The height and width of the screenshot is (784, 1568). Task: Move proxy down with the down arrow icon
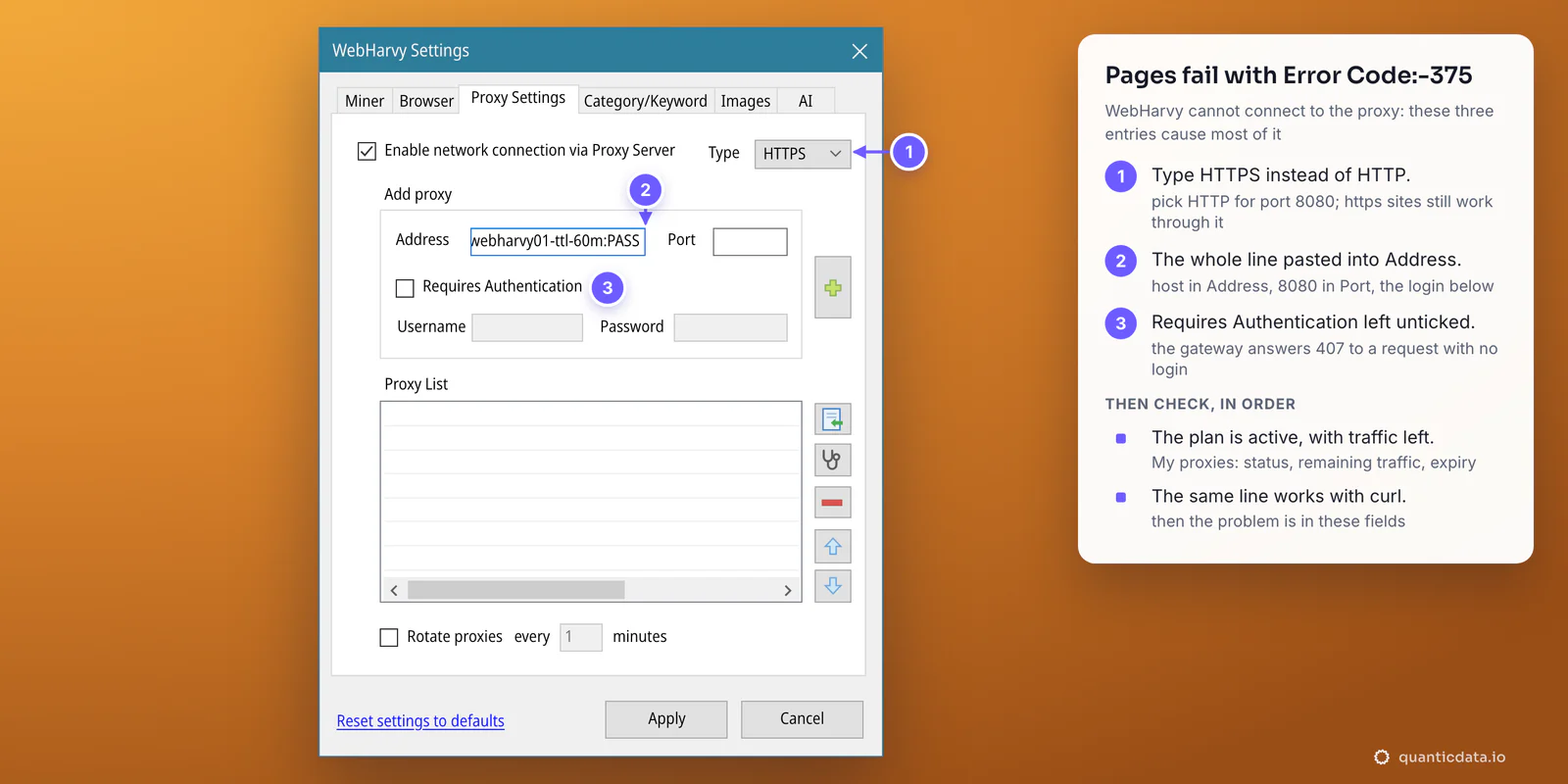(833, 586)
